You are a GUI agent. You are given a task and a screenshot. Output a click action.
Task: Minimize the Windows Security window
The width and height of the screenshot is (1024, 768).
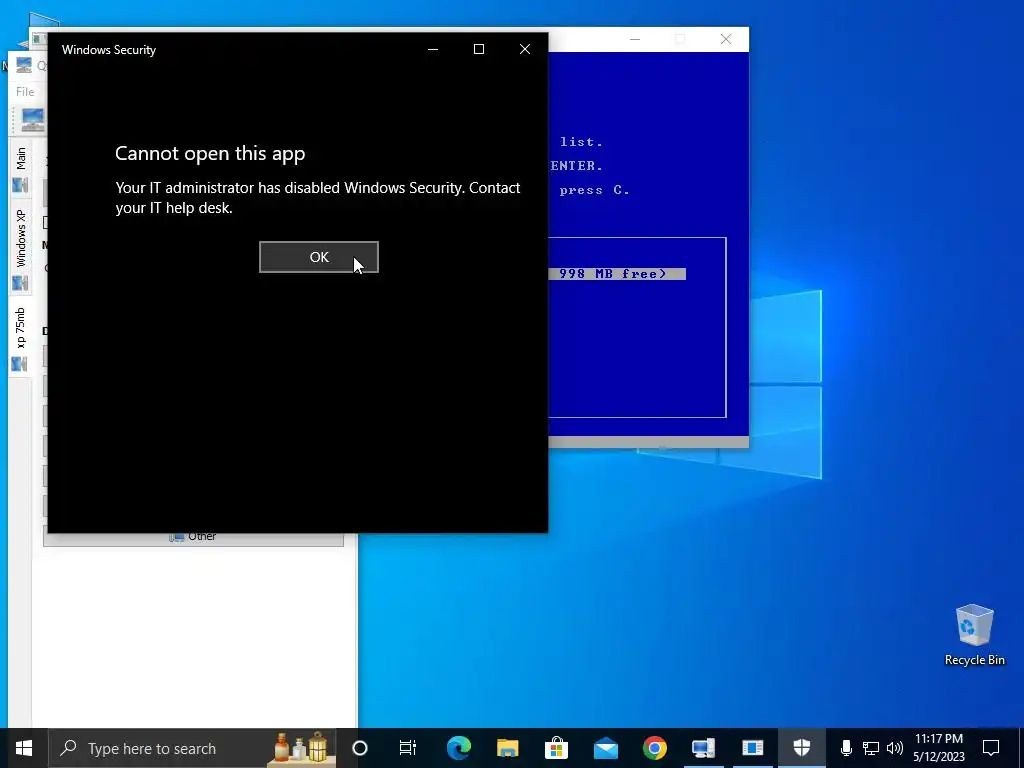(433, 50)
